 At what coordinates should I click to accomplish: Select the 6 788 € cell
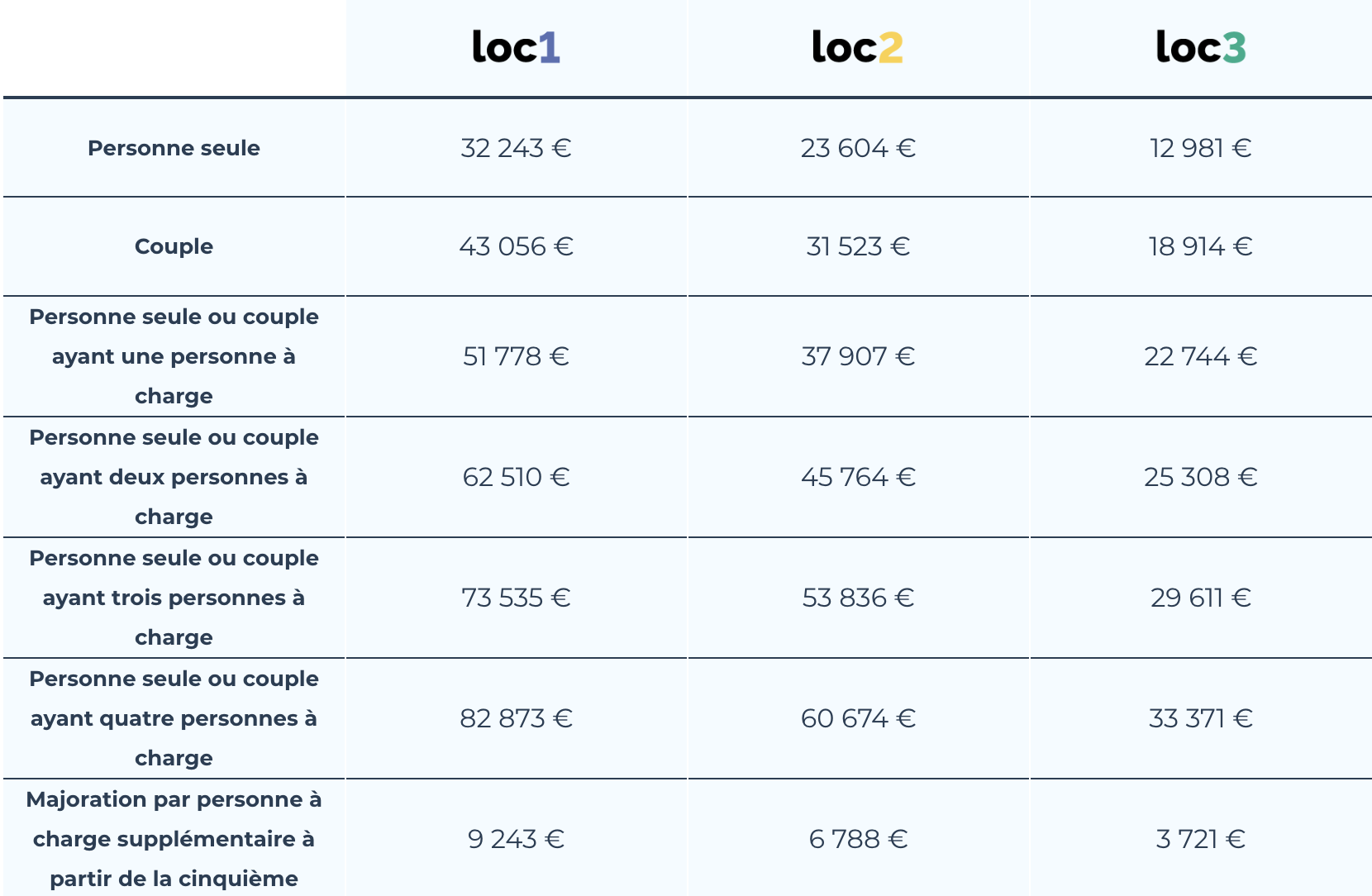pos(858,839)
